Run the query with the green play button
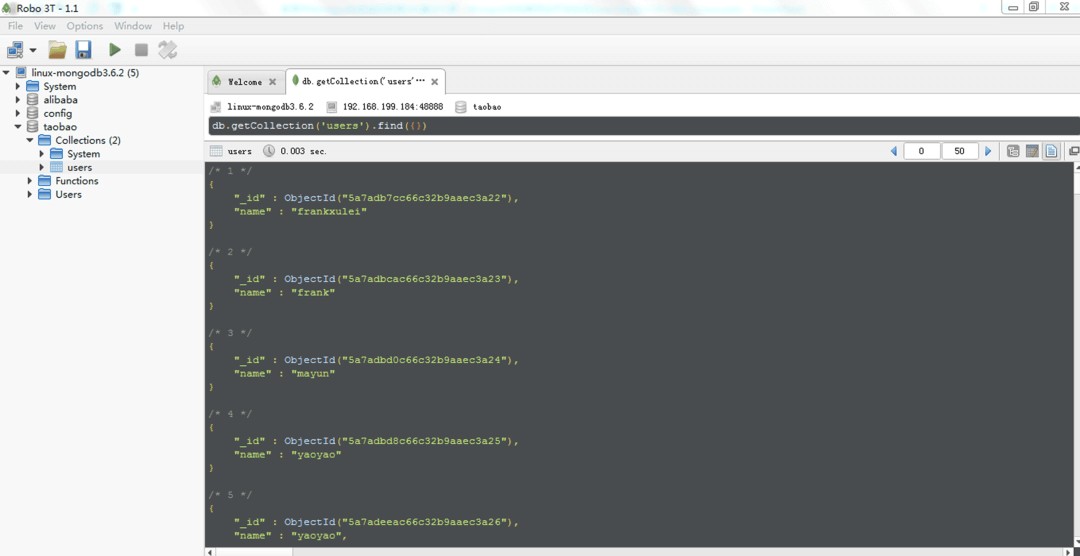 click(115, 49)
